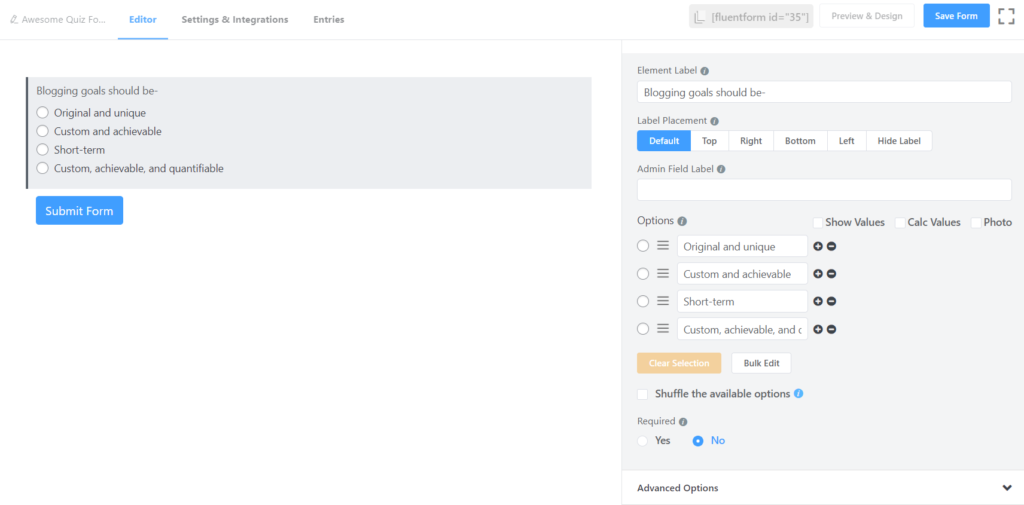This screenshot has height=505, width=1024.
Task: Set 'Short-term' as default in settings panel
Action: [x=643, y=301]
